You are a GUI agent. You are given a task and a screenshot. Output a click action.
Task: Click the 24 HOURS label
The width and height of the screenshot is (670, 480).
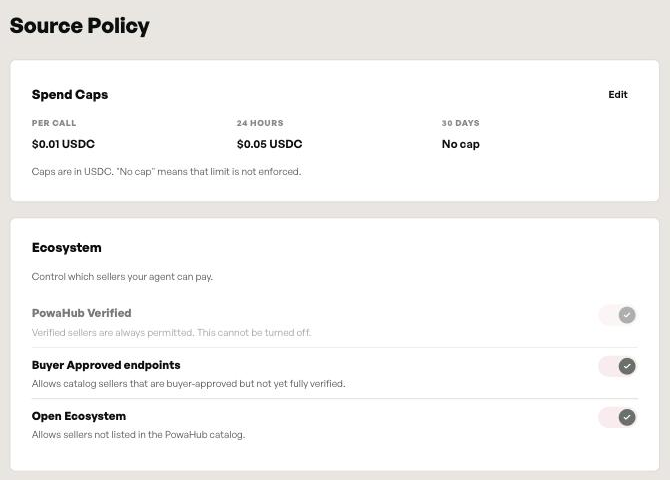[260, 123]
